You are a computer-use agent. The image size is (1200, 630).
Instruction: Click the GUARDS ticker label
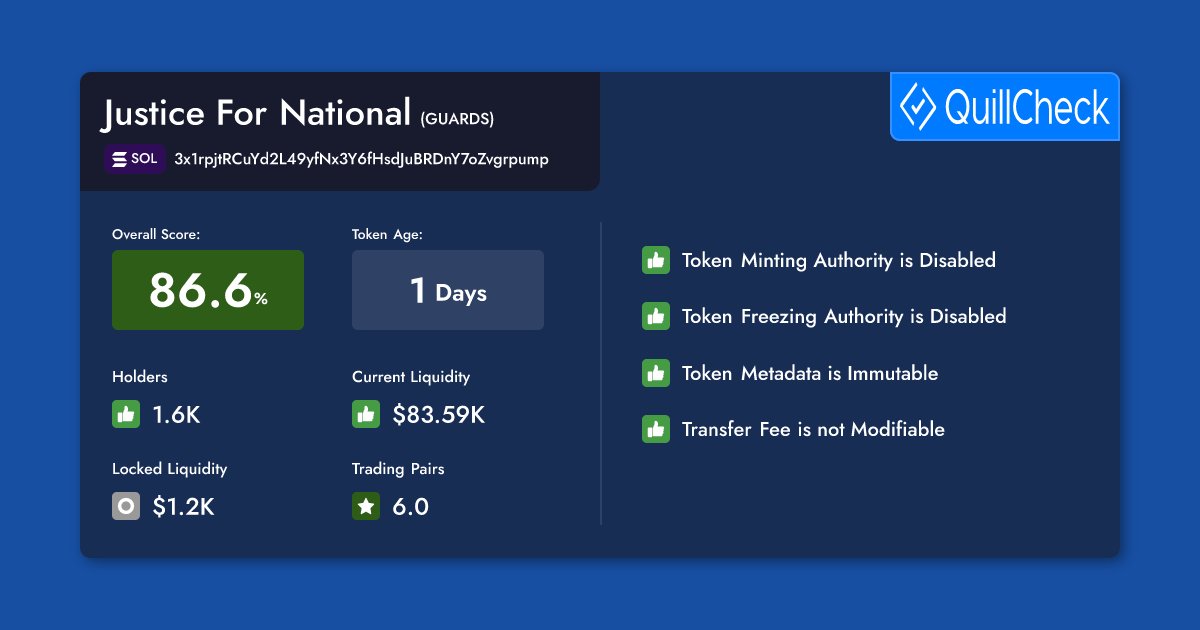(459, 118)
